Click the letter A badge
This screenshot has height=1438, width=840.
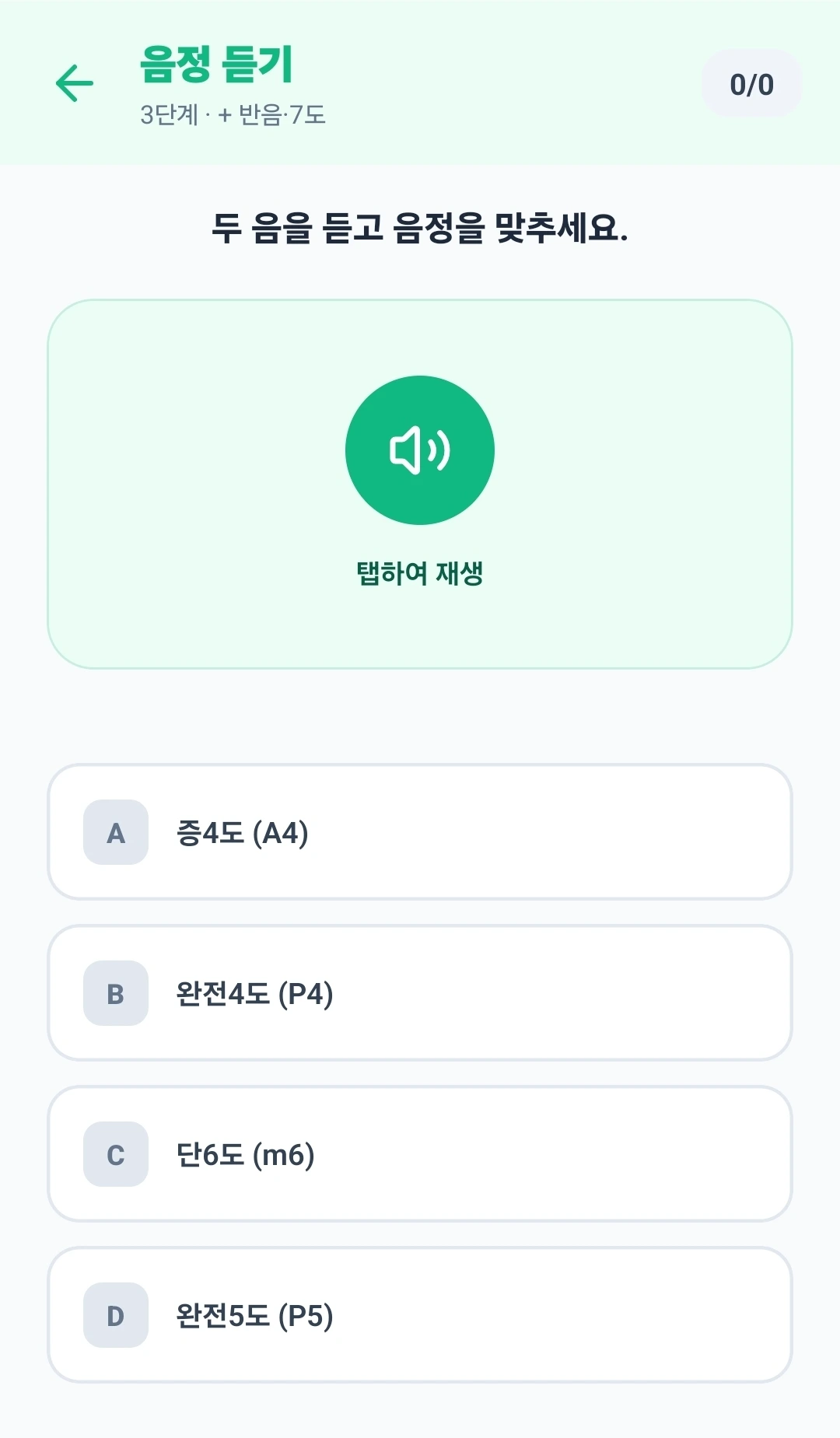click(116, 833)
